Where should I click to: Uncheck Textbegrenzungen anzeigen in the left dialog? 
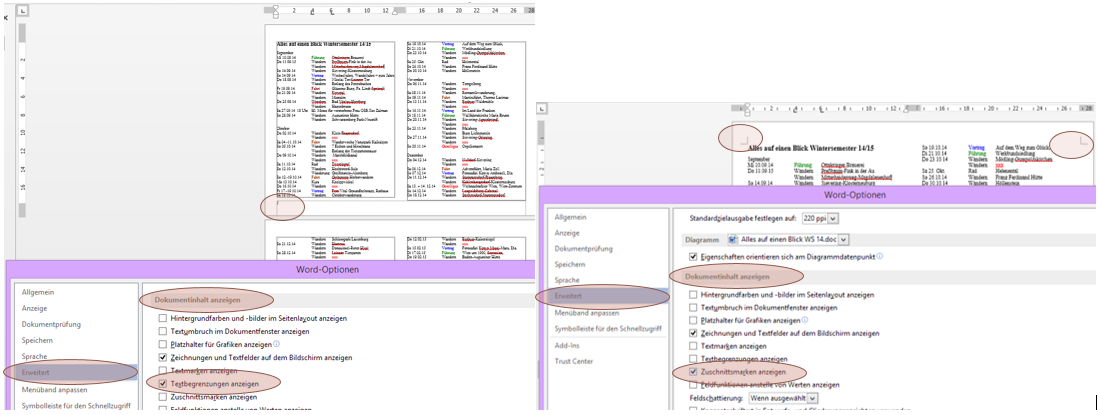(x=163, y=383)
